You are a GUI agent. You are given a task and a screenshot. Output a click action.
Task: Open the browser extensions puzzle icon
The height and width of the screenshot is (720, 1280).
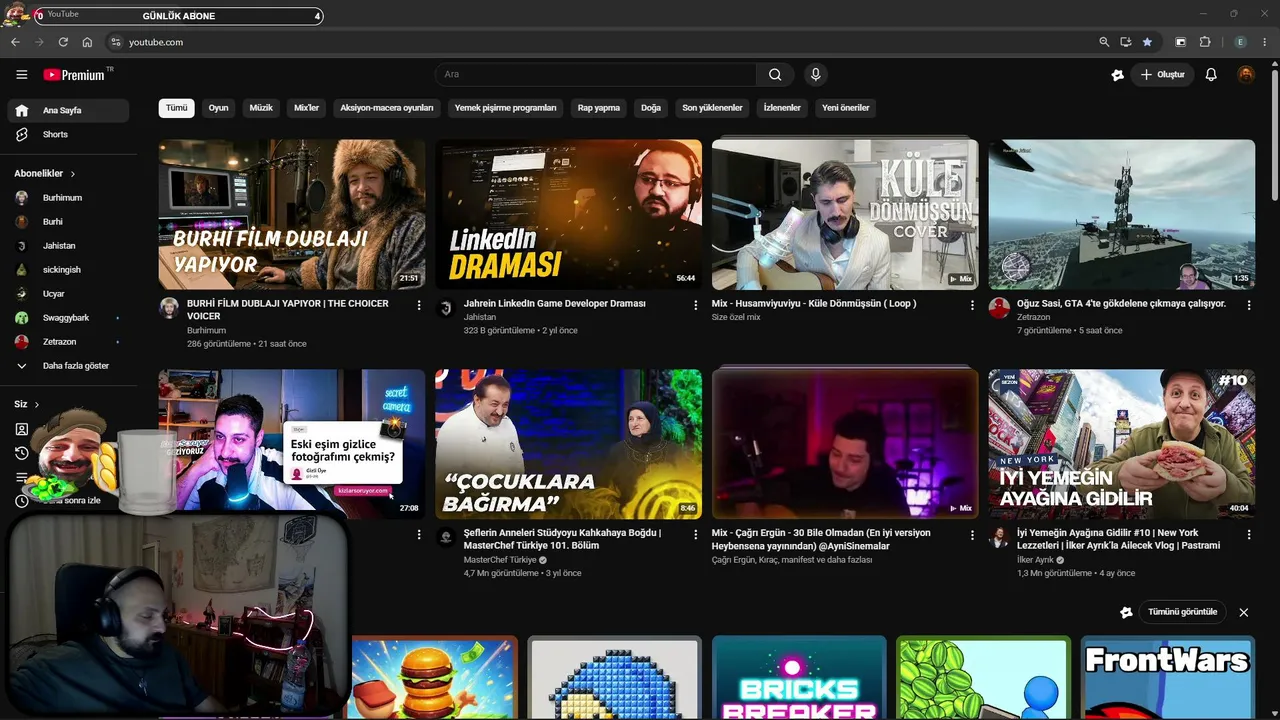pyautogui.click(x=1205, y=42)
